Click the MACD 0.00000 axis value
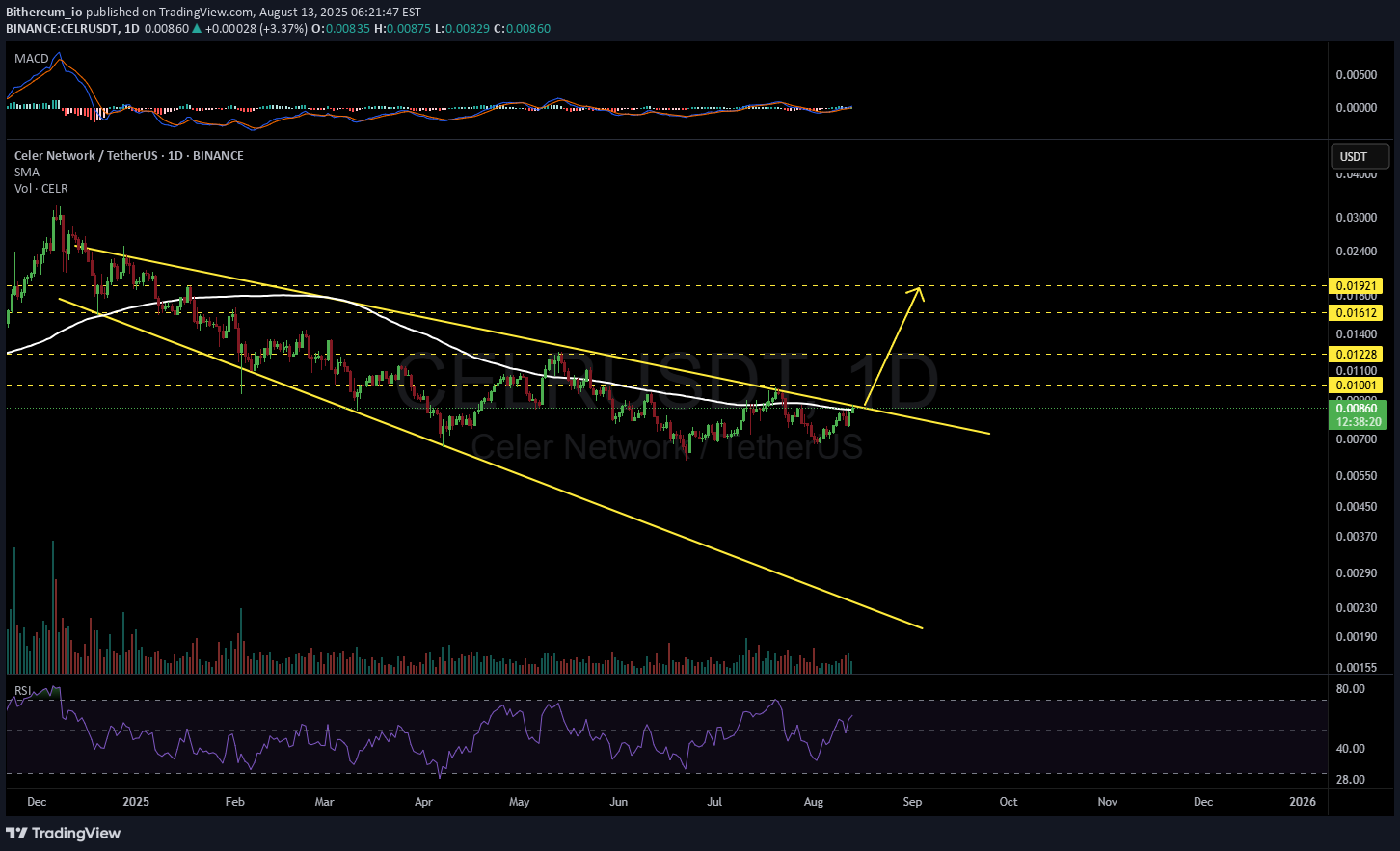 click(x=1356, y=108)
